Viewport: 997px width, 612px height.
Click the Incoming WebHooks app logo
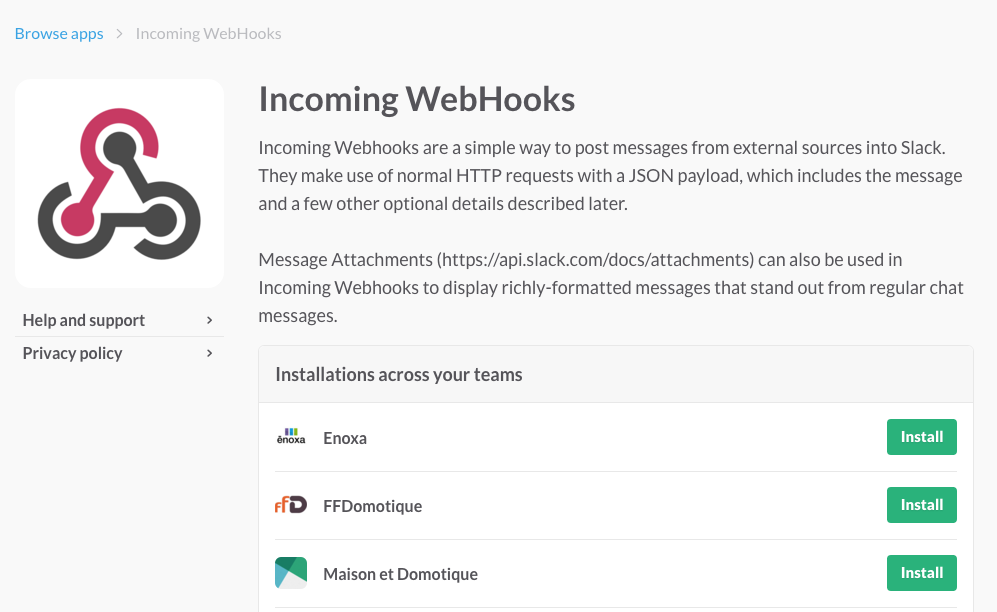coord(120,183)
